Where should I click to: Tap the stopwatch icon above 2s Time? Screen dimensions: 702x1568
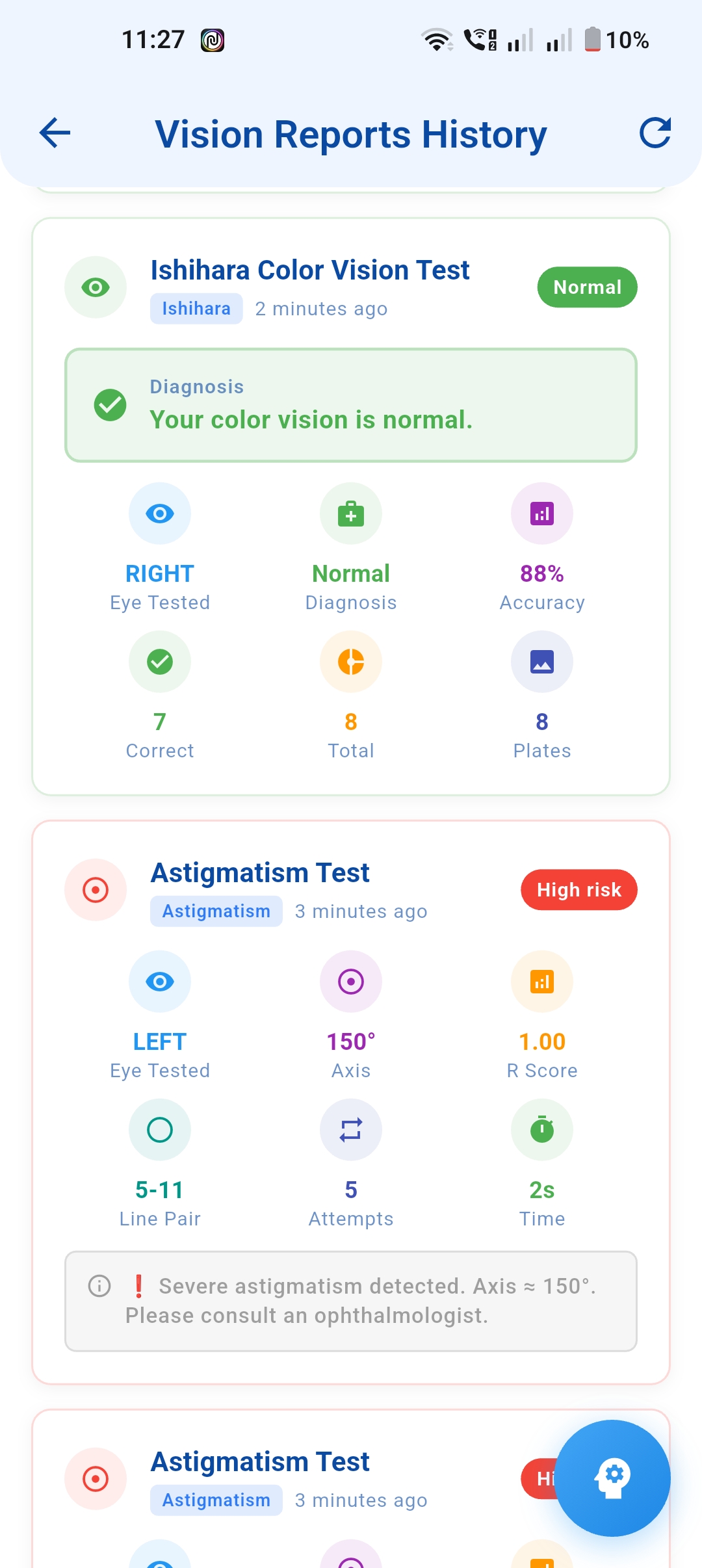[x=542, y=1130]
